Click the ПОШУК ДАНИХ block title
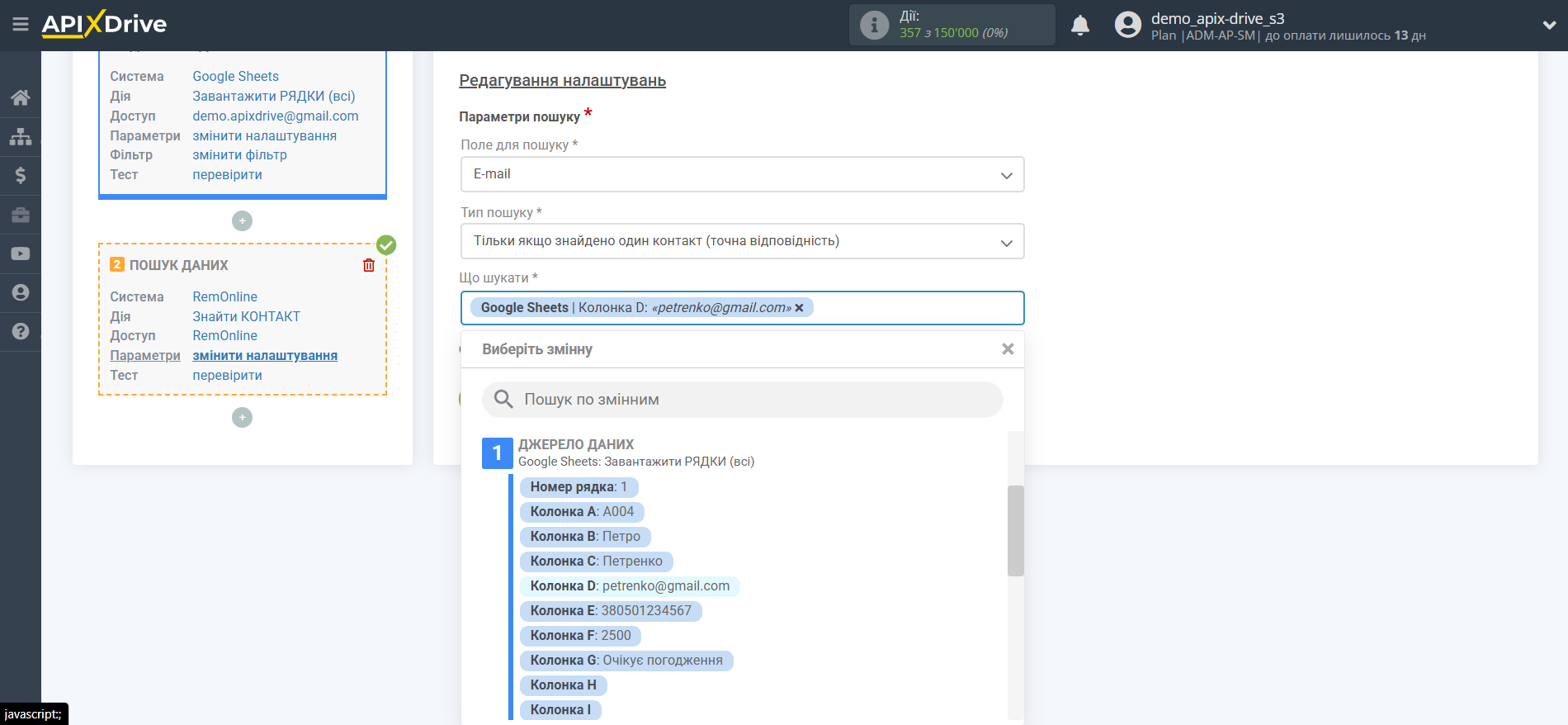Viewport: 1568px width, 725px height. pyautogui.click(x=178, y=265)
